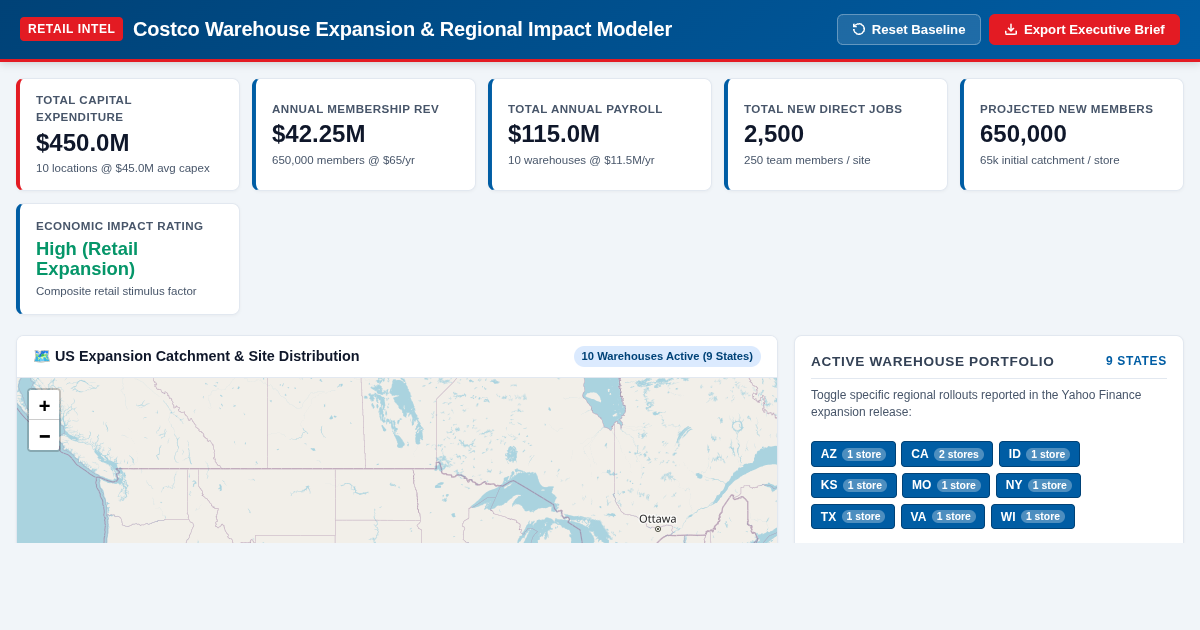This screenshot has width=1200, height=630.
Task: Click the Export Executive Brief button
Action: pos(1085,29)
